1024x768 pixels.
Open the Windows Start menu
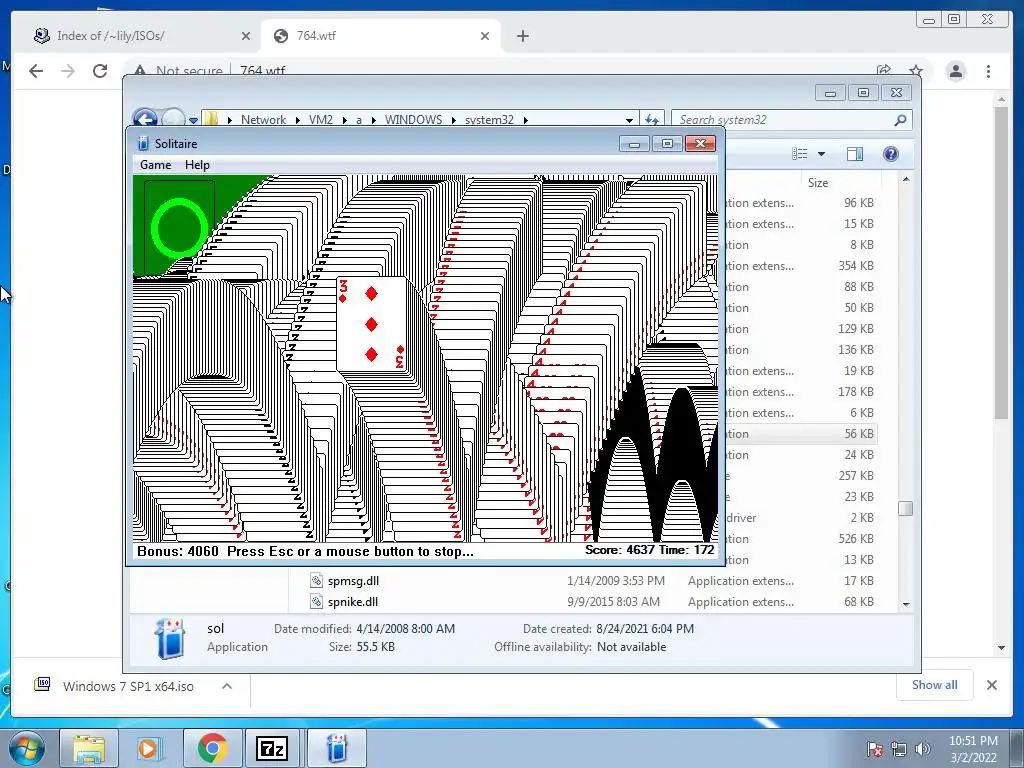[x=25, y=748]
